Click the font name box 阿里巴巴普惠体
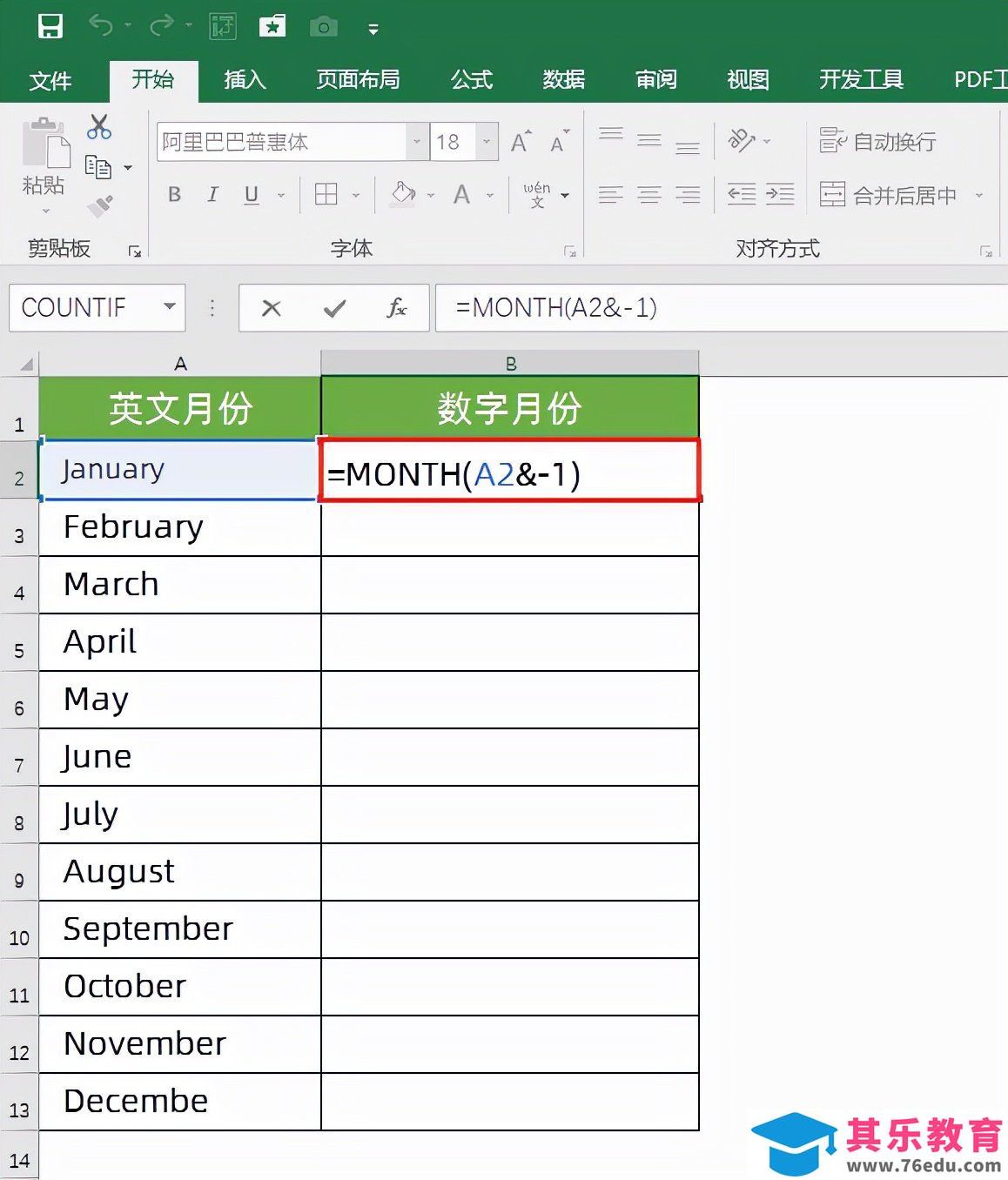Viewport: 1008px width, 1180px height. point(282,142)
